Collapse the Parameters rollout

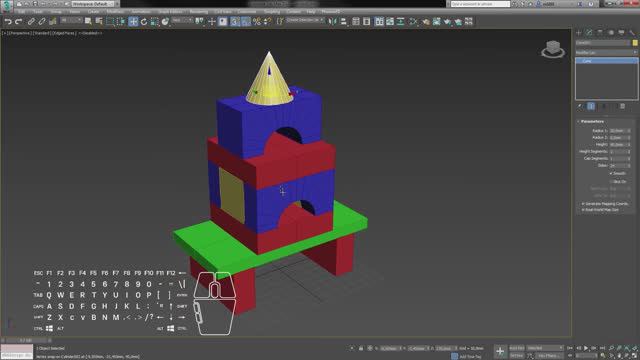(x=592, y=122)
